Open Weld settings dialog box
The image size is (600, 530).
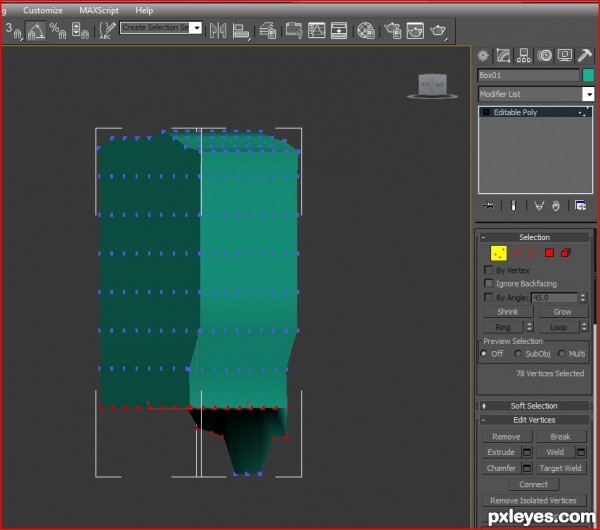(581, 452)
